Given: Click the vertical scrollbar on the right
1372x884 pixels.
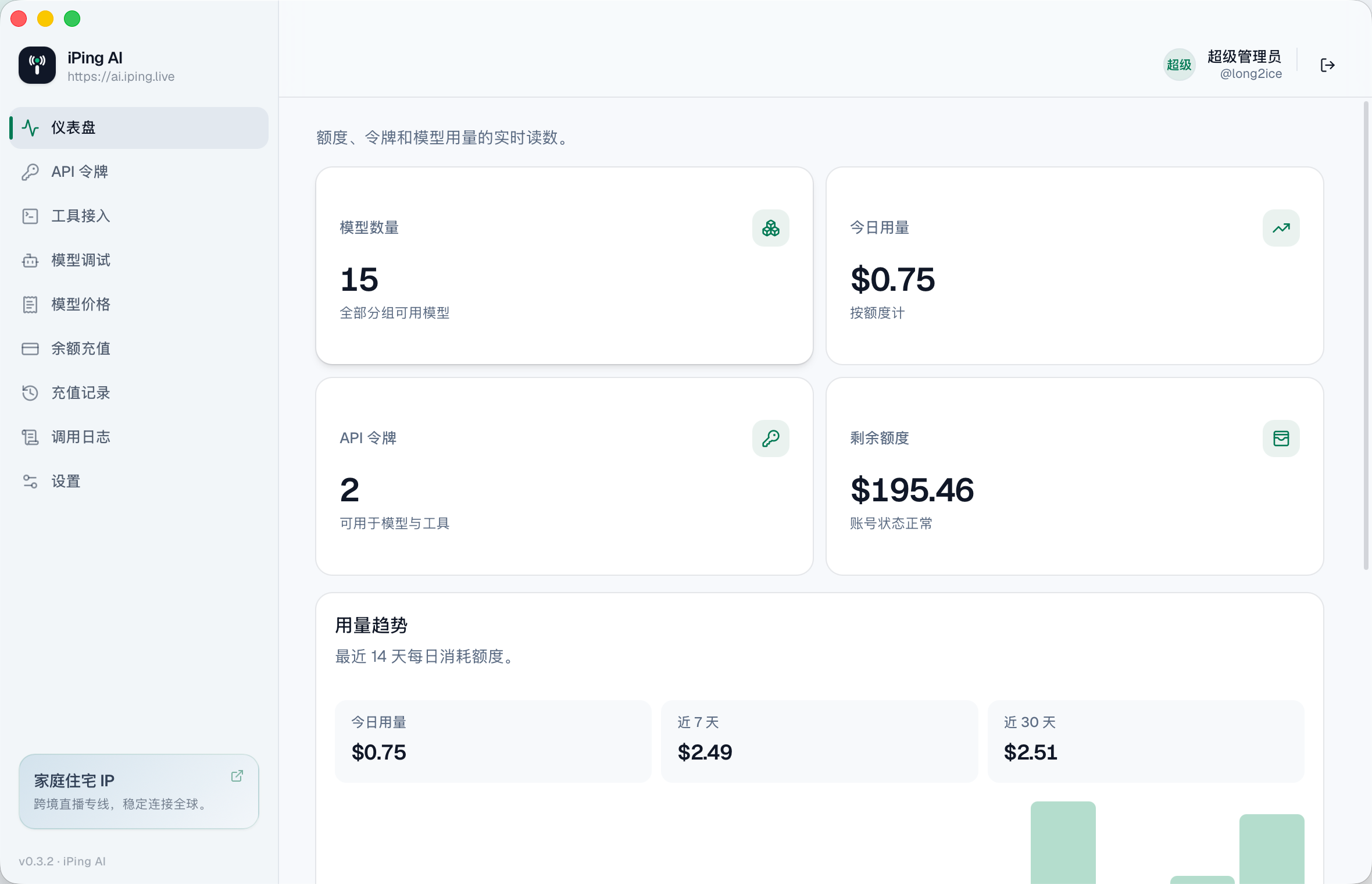Looking at the screenshot, I should point(1366,336).
